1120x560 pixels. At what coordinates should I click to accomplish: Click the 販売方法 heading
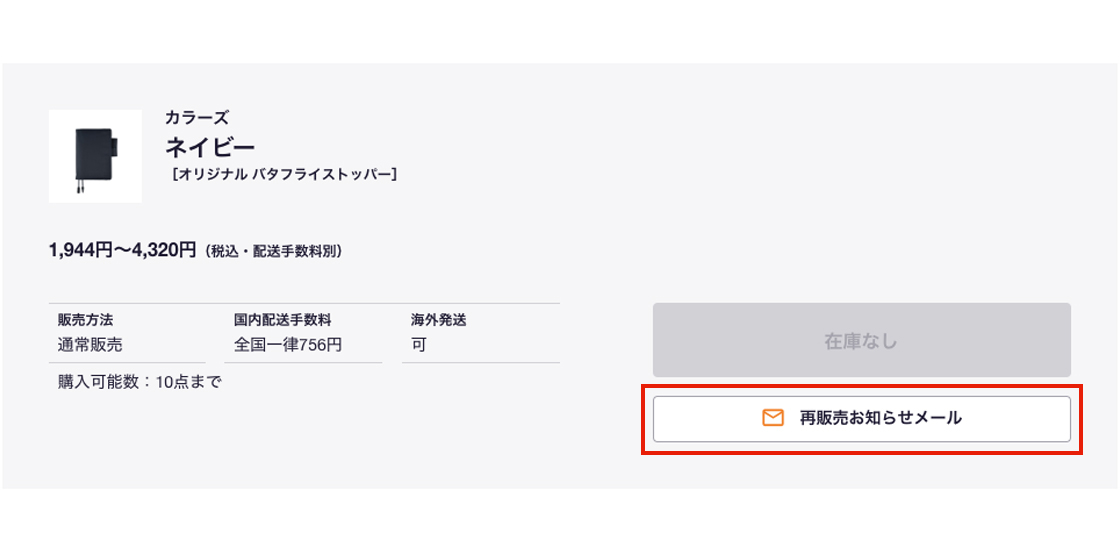tap(86, 320)
